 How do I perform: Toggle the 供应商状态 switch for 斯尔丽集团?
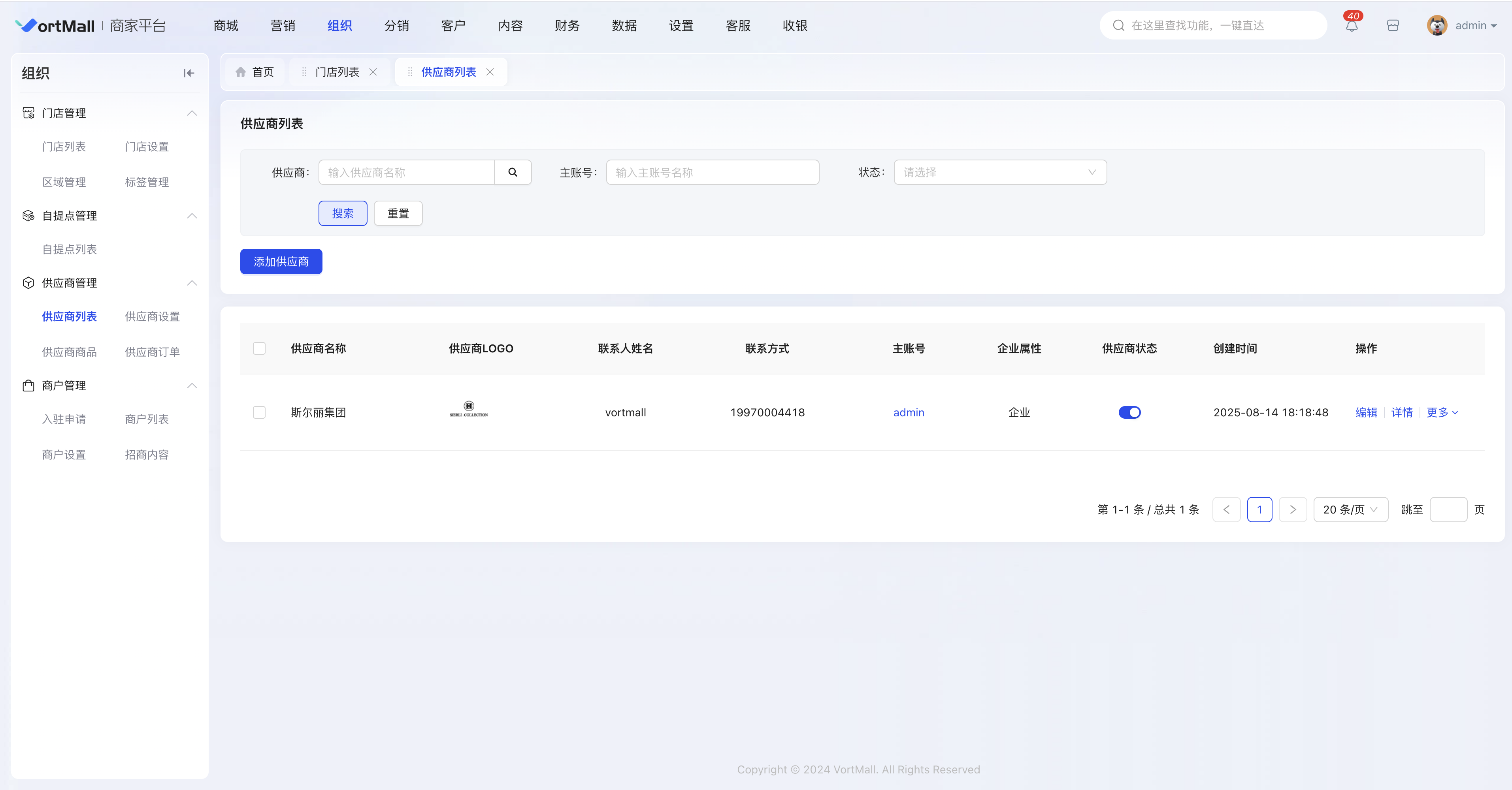pyautogui.click(x=1129, y=412)
